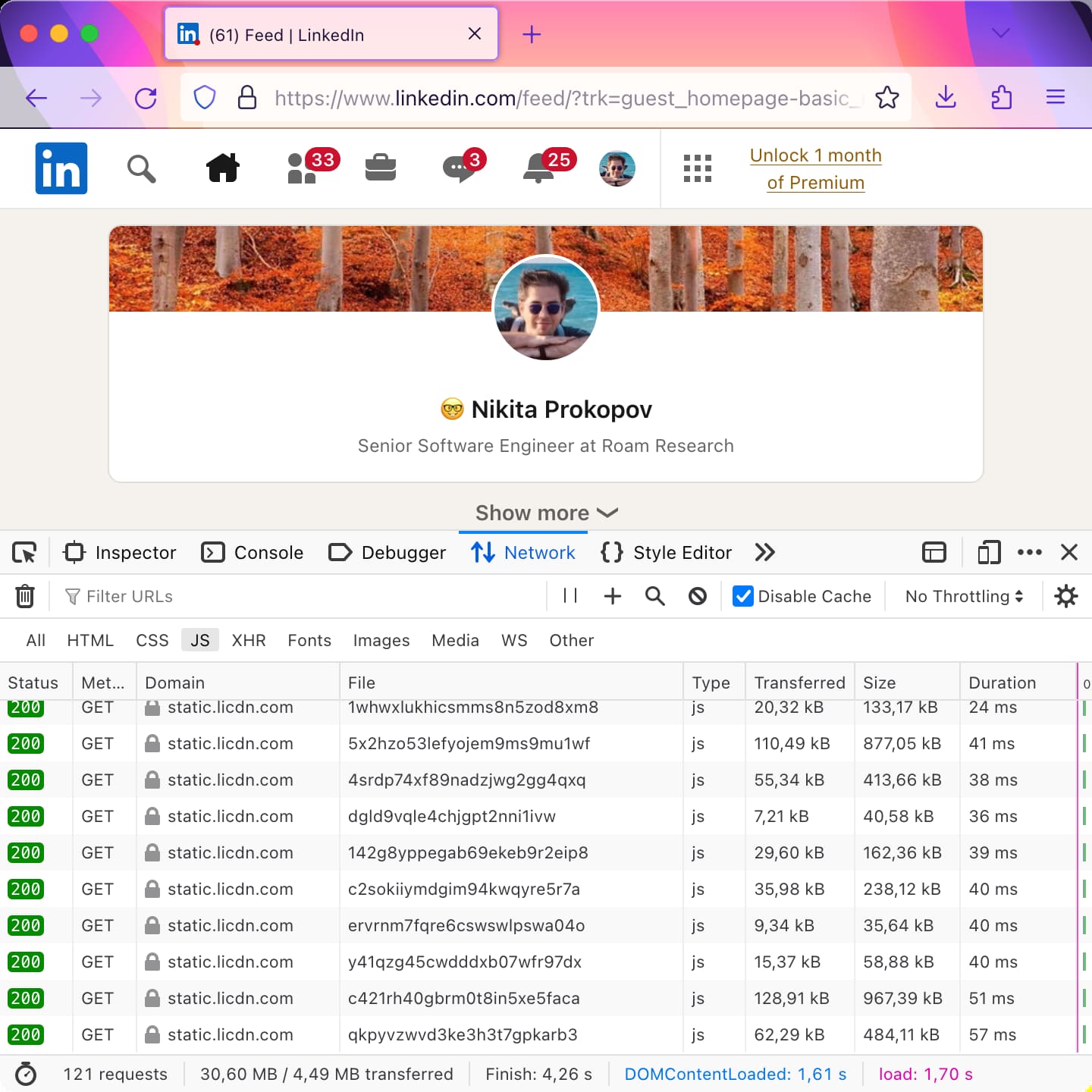
Task: Open the No Throttling dropdown
Action: (962, 596)
